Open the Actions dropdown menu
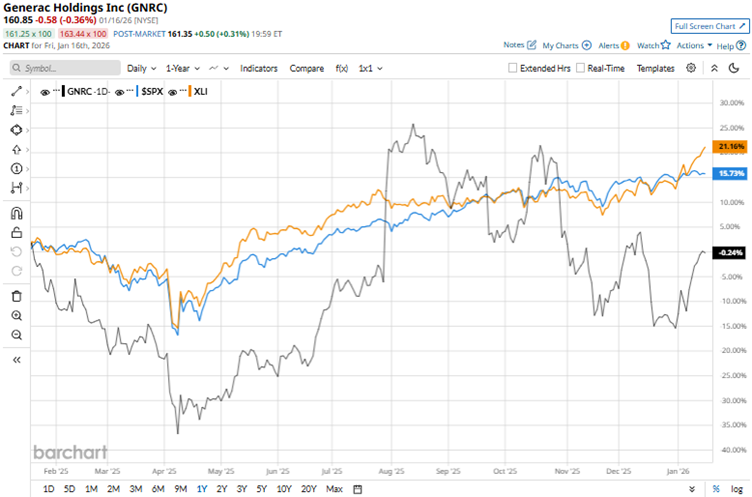The width and height of the screenshot is (752, 497). click(x=694, y=45)
